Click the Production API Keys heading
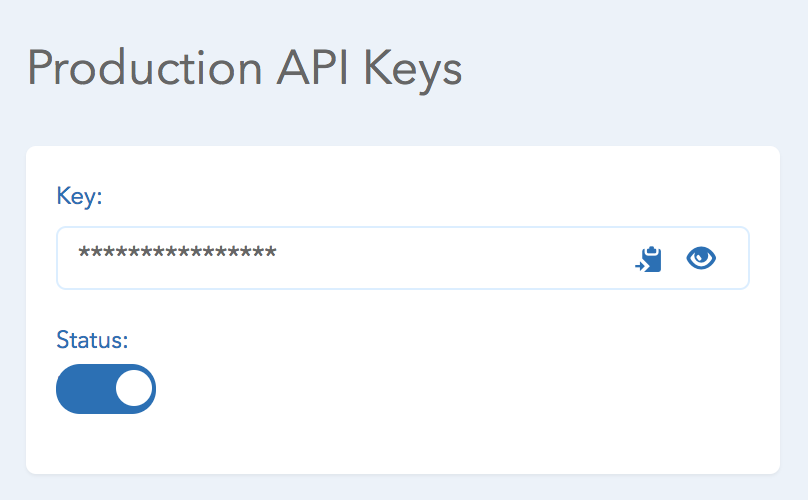Screen dimensions: 808x500 coord(245,70)
